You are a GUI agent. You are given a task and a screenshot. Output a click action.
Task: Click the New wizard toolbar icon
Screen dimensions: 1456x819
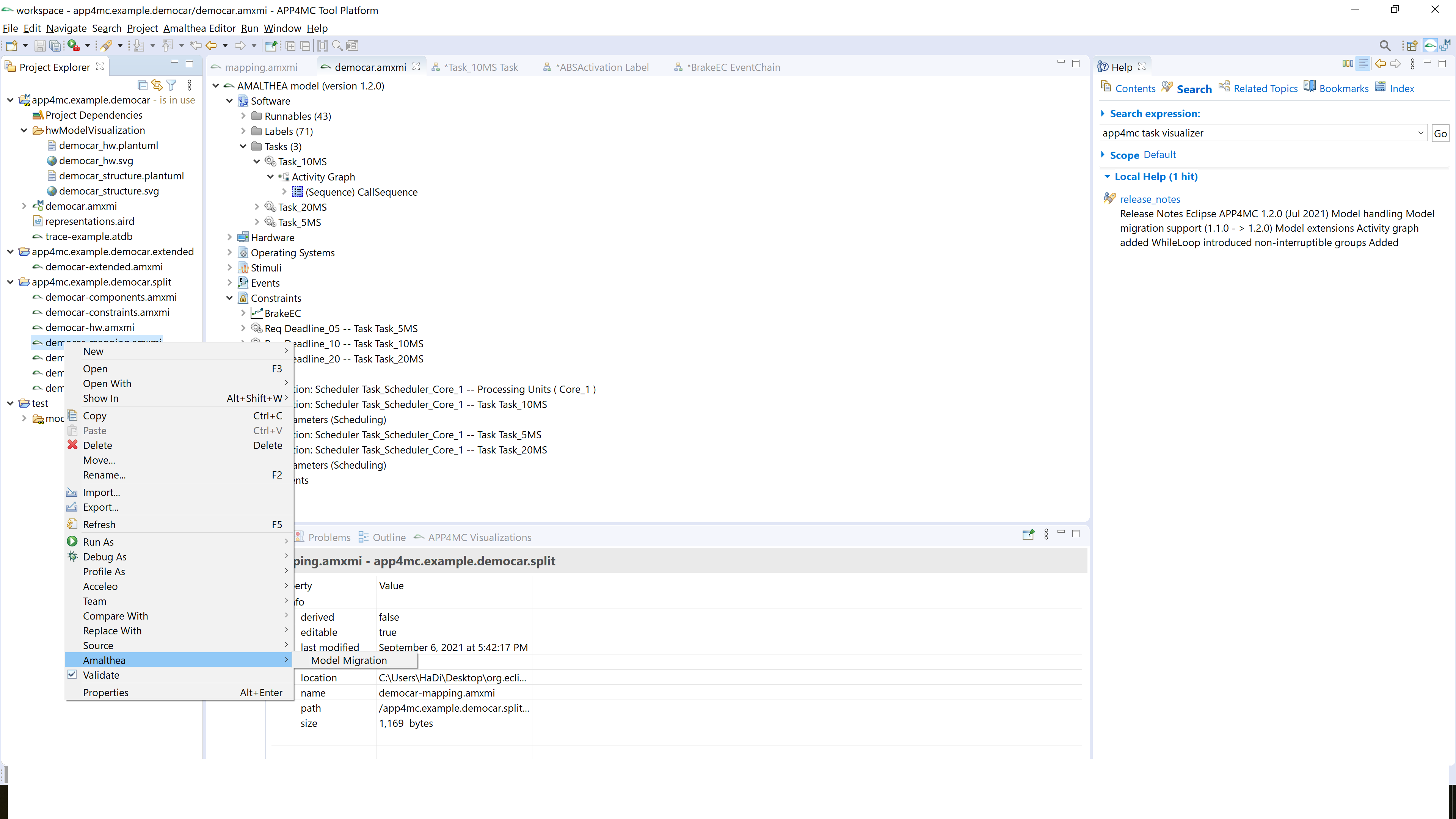[x=11, y=46]
